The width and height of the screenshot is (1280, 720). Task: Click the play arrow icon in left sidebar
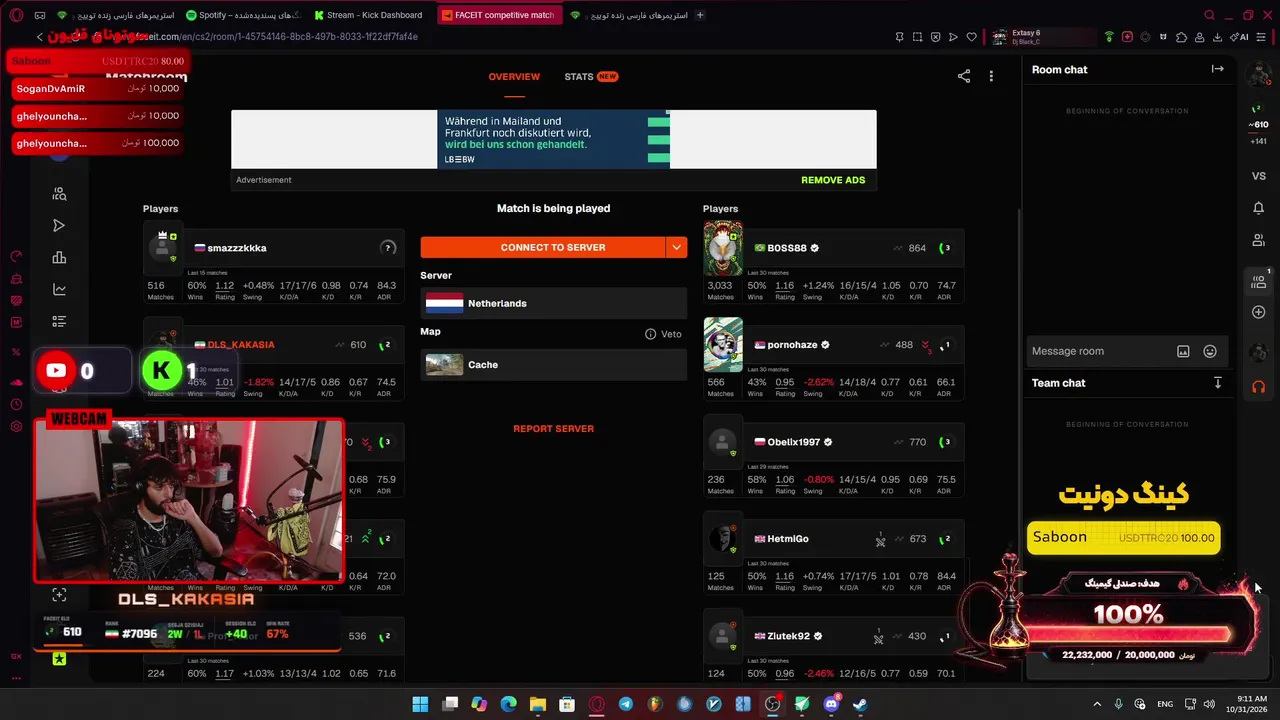pyautogui.click(x=59, y=226)
